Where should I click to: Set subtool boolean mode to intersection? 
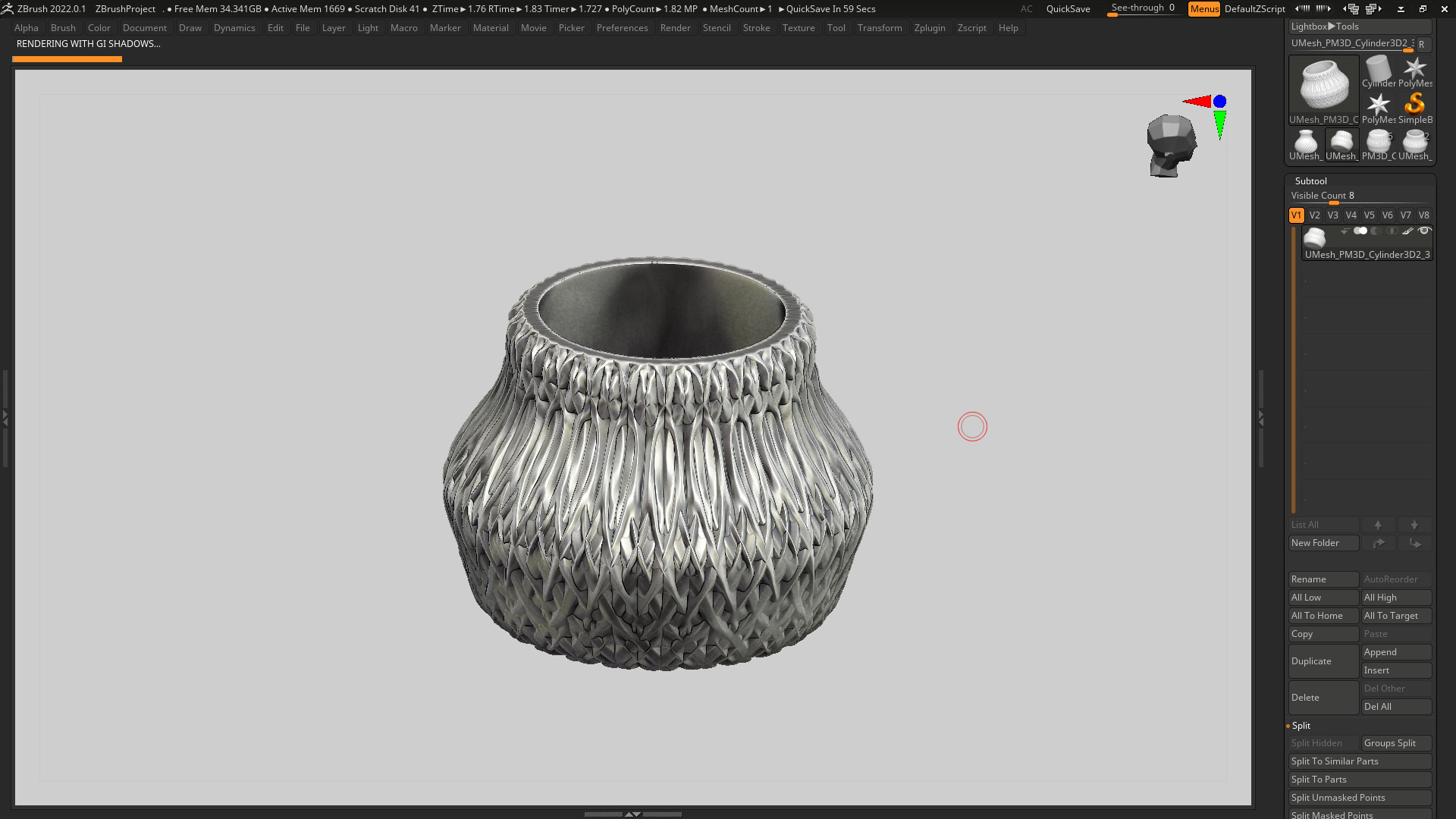coord(1392,231)
